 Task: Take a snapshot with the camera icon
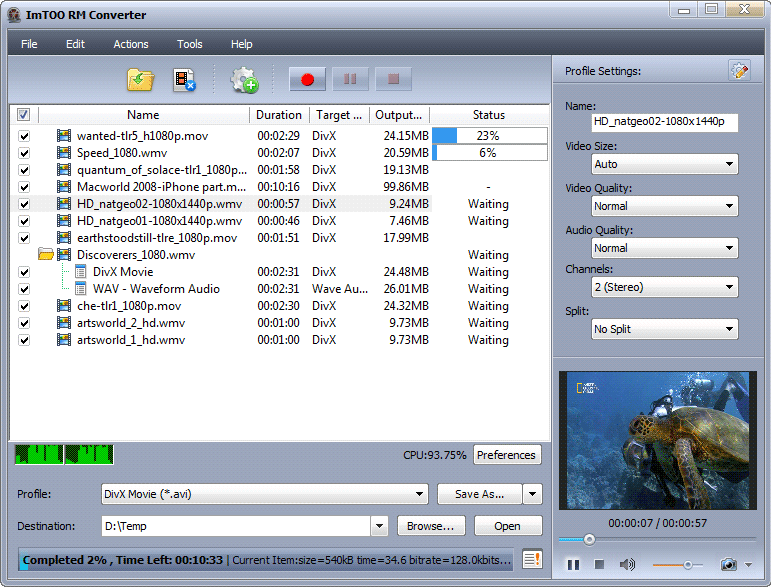pos(728,564)
